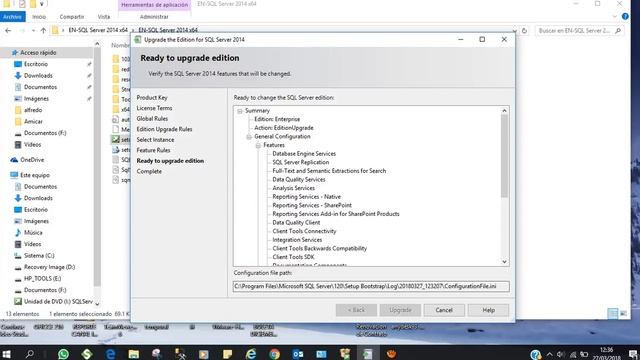Click the Configuration file path field
The height and width of the screenshot is (360, 640).
click(x=371, y=287)
